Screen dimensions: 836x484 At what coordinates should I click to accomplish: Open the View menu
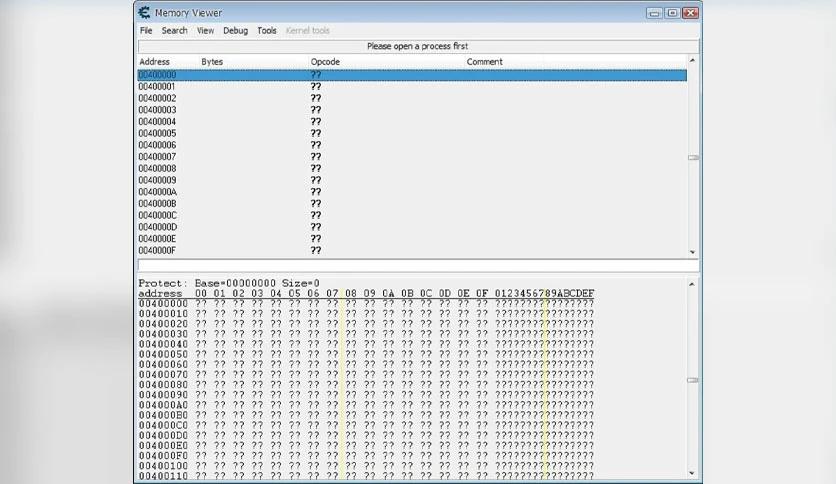[205, 31]
